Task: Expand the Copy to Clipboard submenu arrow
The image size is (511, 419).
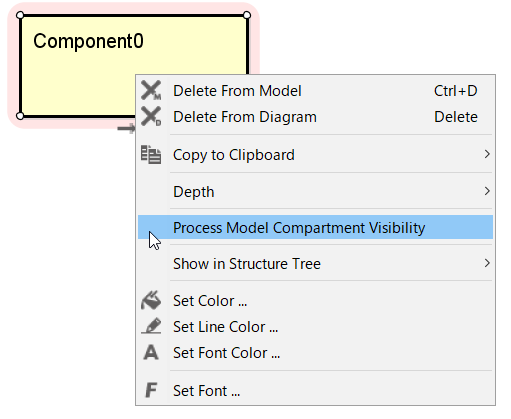Action: click(487, 154)
